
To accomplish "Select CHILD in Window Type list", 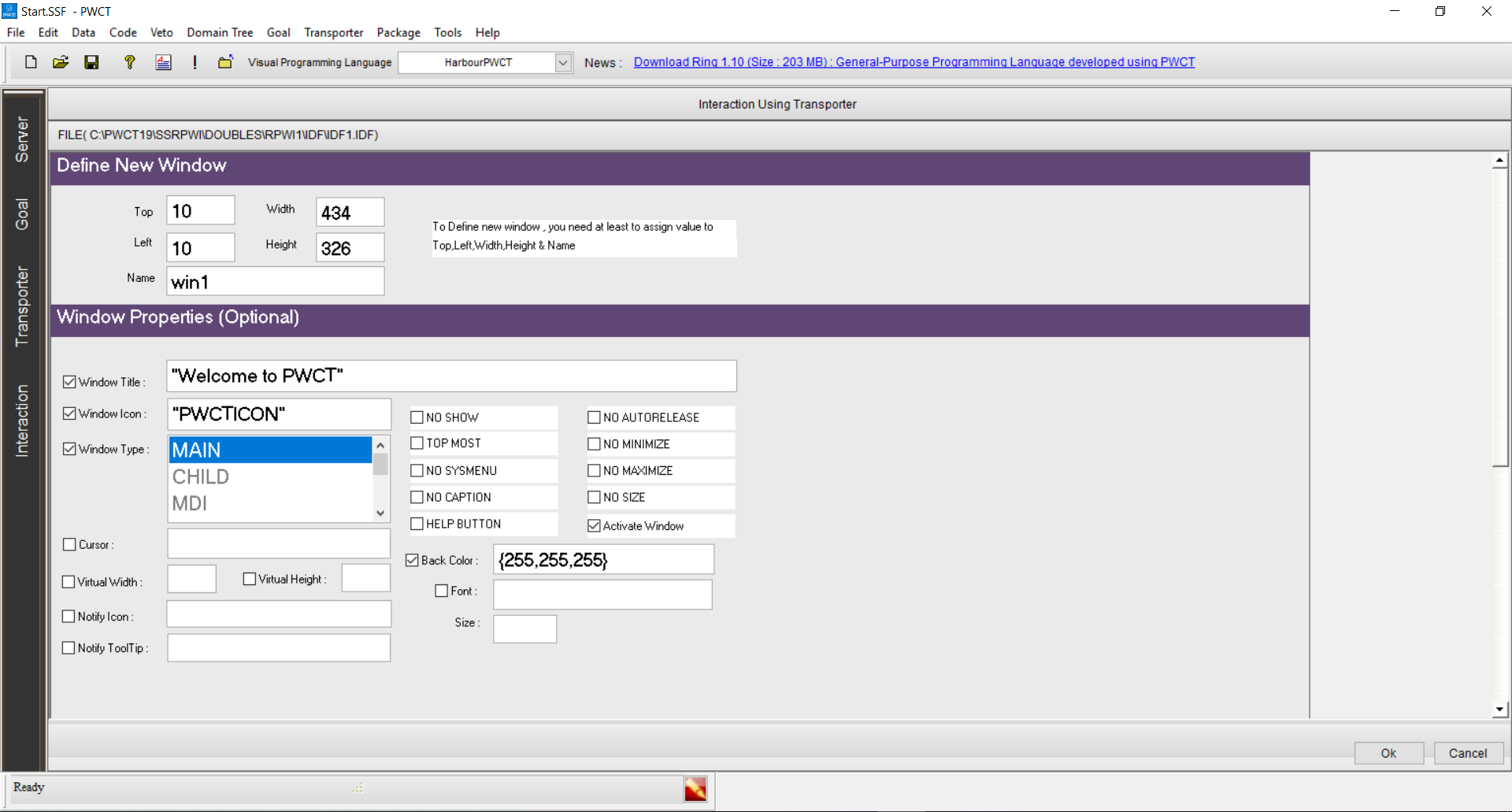I will click(x=270, y=476).
